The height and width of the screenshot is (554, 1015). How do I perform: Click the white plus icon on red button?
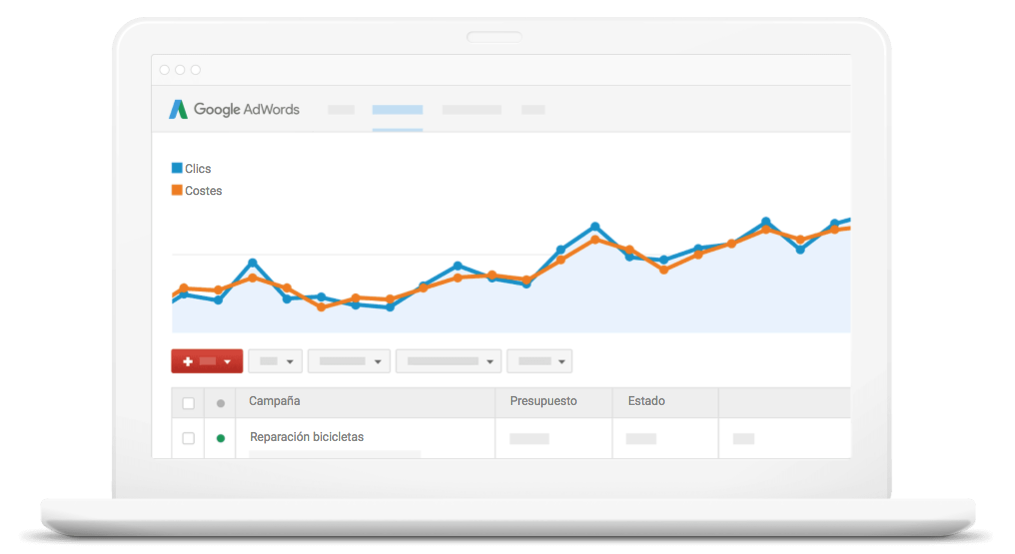coord(187,361)
